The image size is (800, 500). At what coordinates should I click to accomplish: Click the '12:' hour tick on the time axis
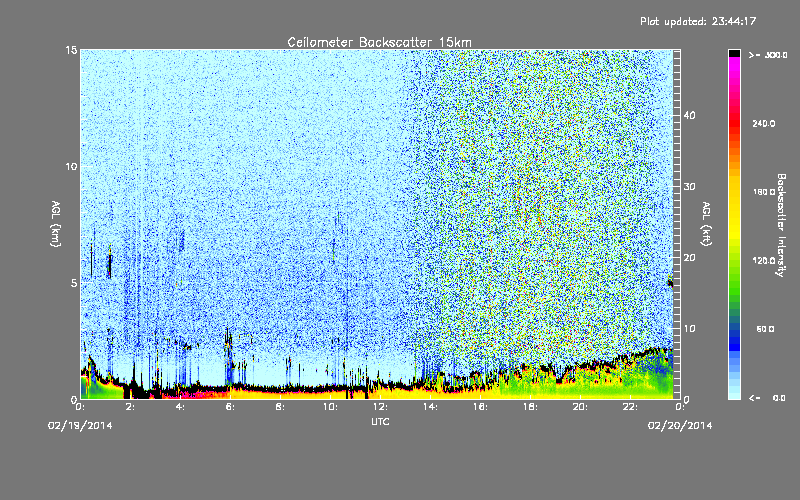coord(381,407)
